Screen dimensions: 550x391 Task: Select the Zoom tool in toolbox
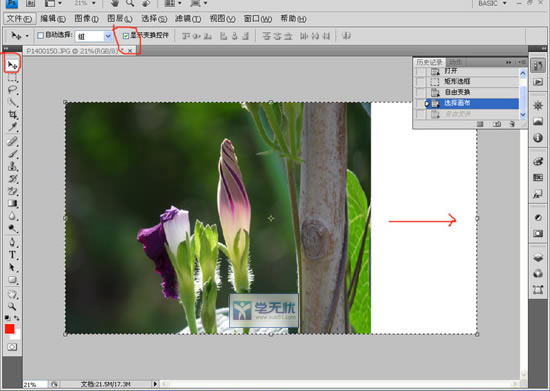point(12,306)
